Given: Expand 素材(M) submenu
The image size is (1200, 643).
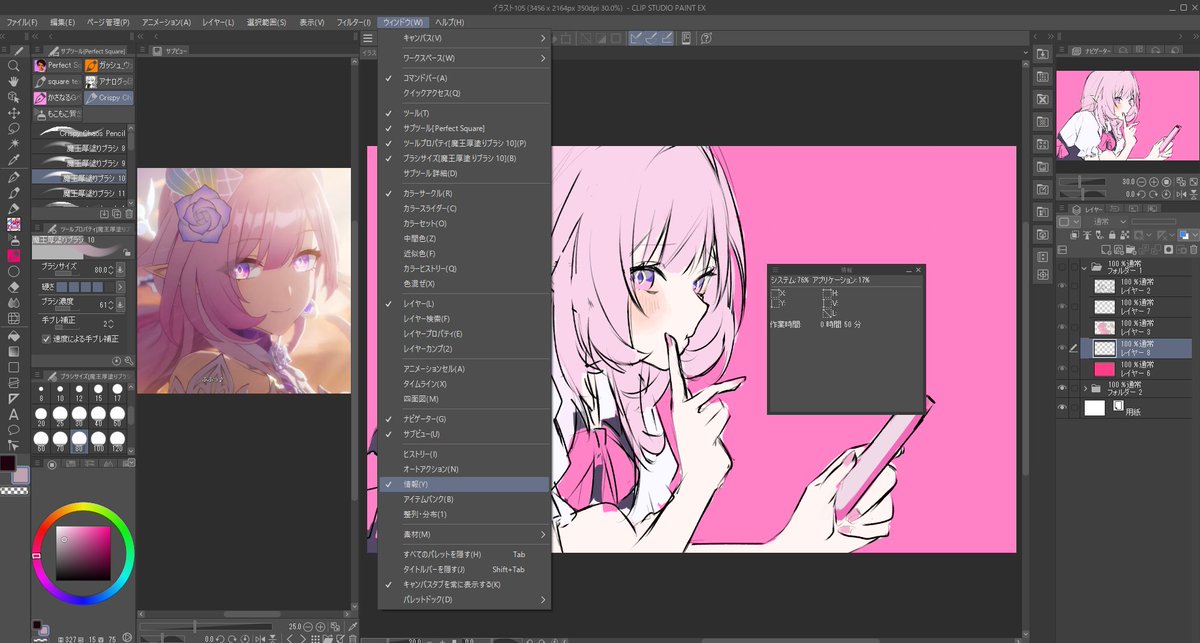Looking at the screenshot, I should [x=466, y=534].
